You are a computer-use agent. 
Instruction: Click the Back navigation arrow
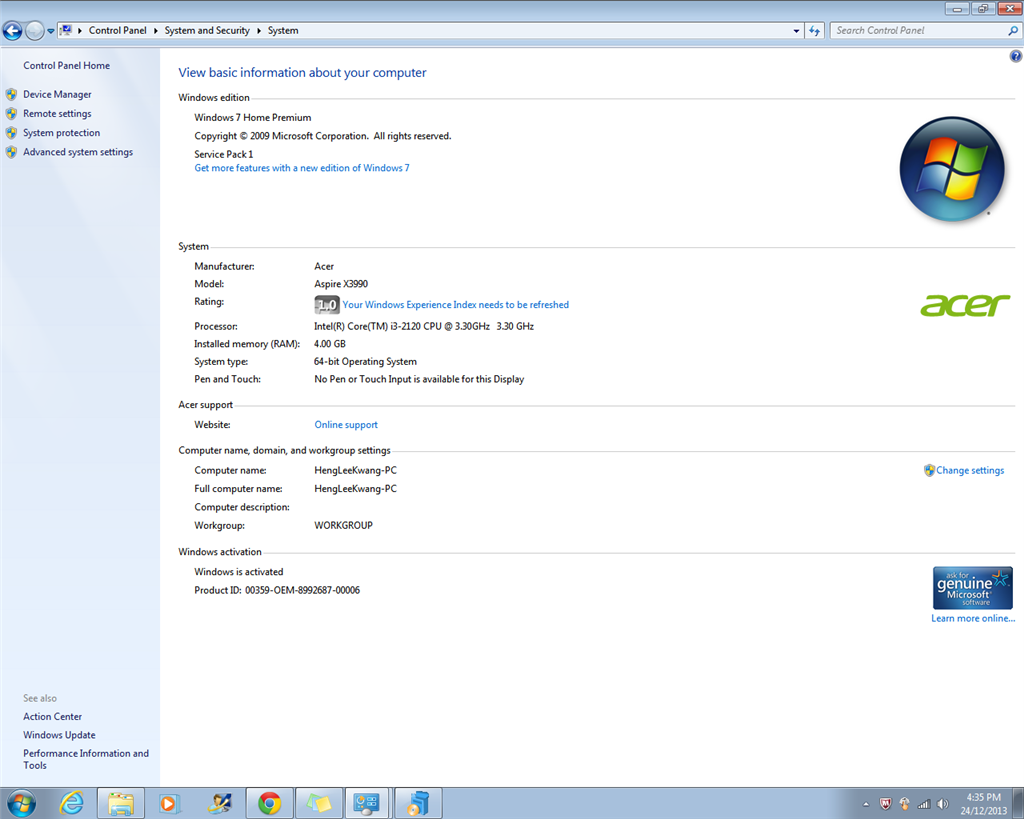pyautogui.click(x=12, y=31)
